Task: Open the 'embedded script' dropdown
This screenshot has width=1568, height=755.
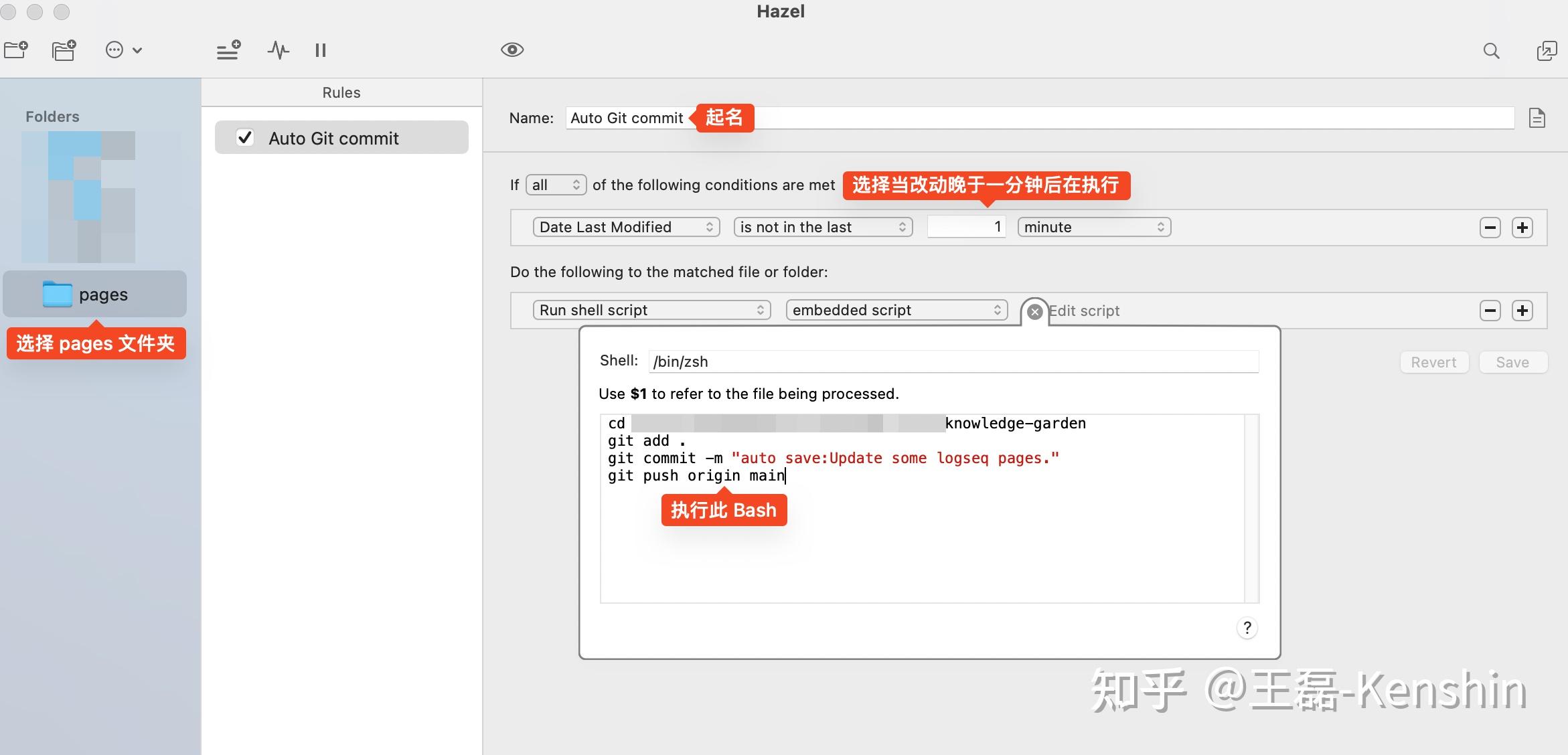Action: tap(896, 310)
